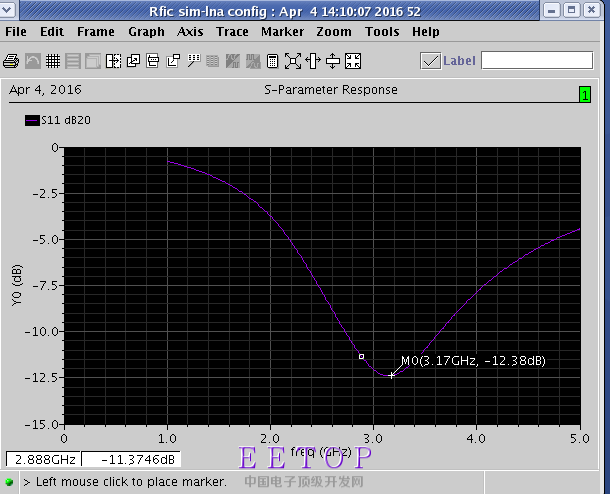
Task: Open the Frame menu
Action: pos(96,32)
